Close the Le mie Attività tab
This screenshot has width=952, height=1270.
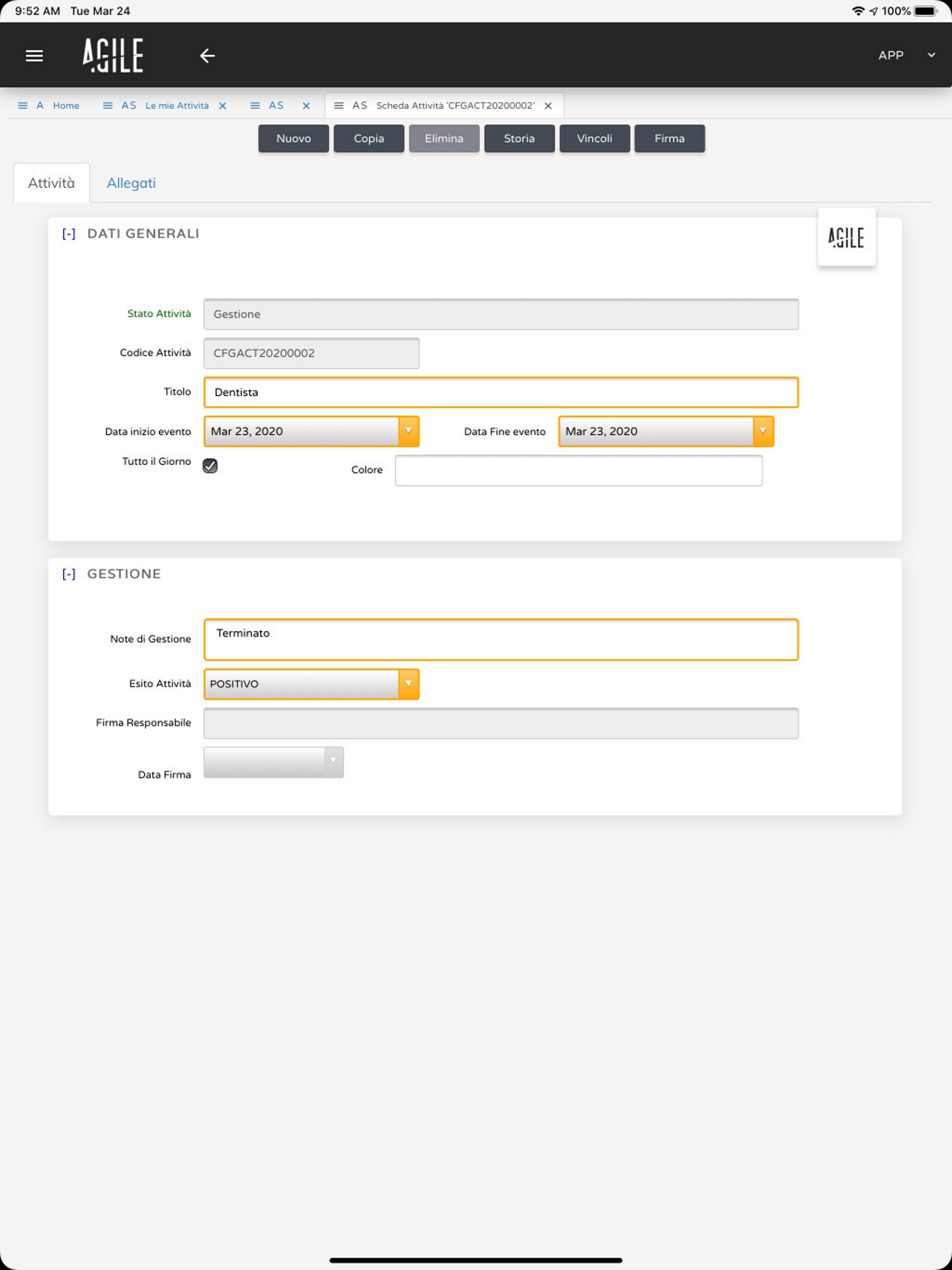(x=223, y=106)
